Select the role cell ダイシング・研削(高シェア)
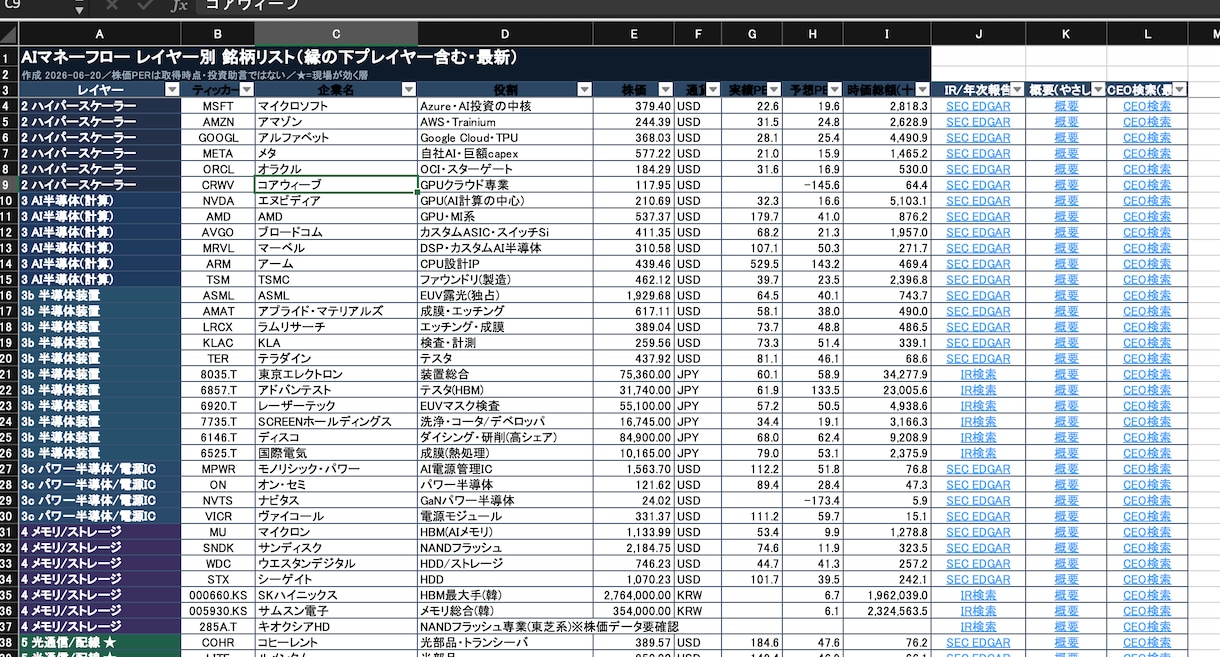1220x657 pixels. tap(505, 438)
